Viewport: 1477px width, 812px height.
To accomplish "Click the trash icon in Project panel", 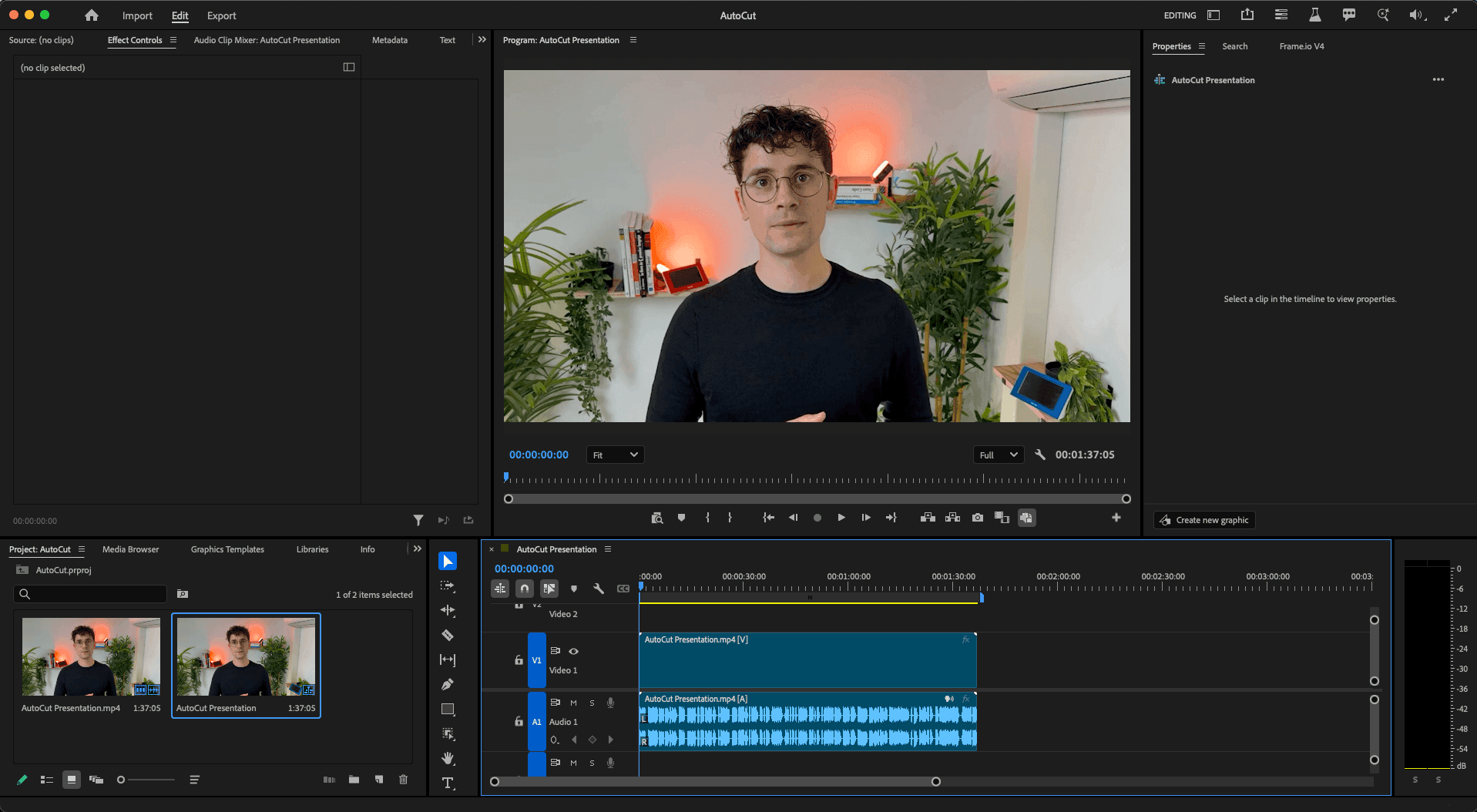I will [x=403, y=780].
